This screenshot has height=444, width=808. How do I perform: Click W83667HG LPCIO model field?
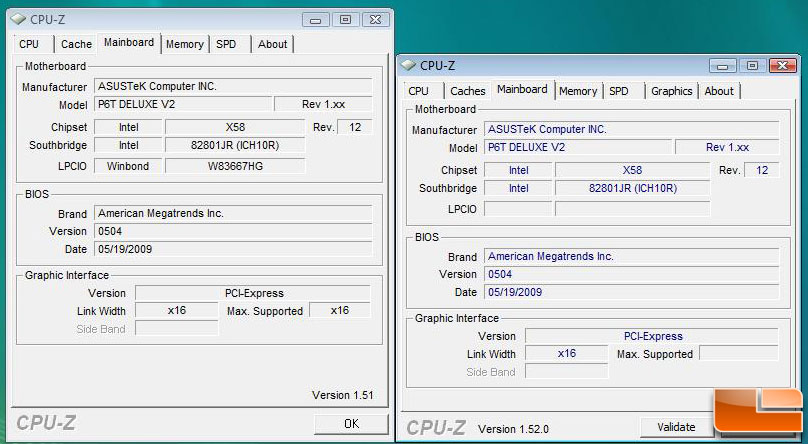click(x=235, y=166)
